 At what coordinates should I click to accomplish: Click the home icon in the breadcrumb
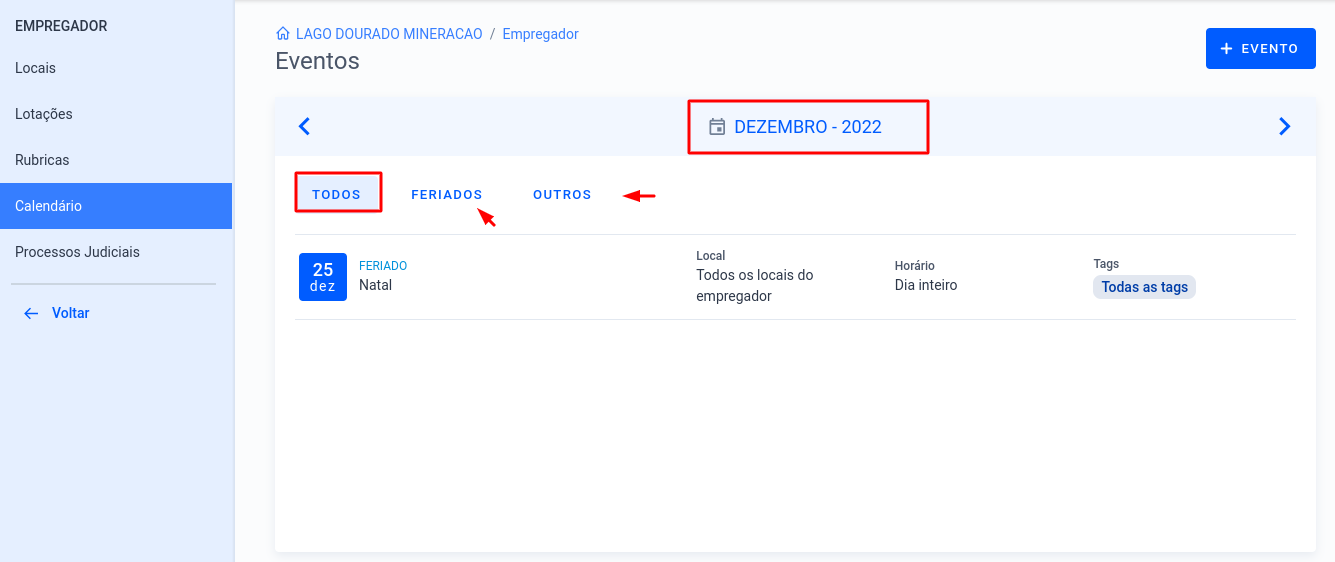(x=283, y=34)
